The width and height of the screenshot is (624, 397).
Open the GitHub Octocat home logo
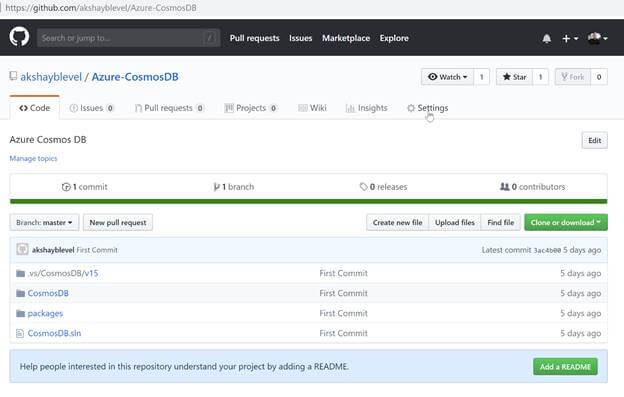coord(19,37)
